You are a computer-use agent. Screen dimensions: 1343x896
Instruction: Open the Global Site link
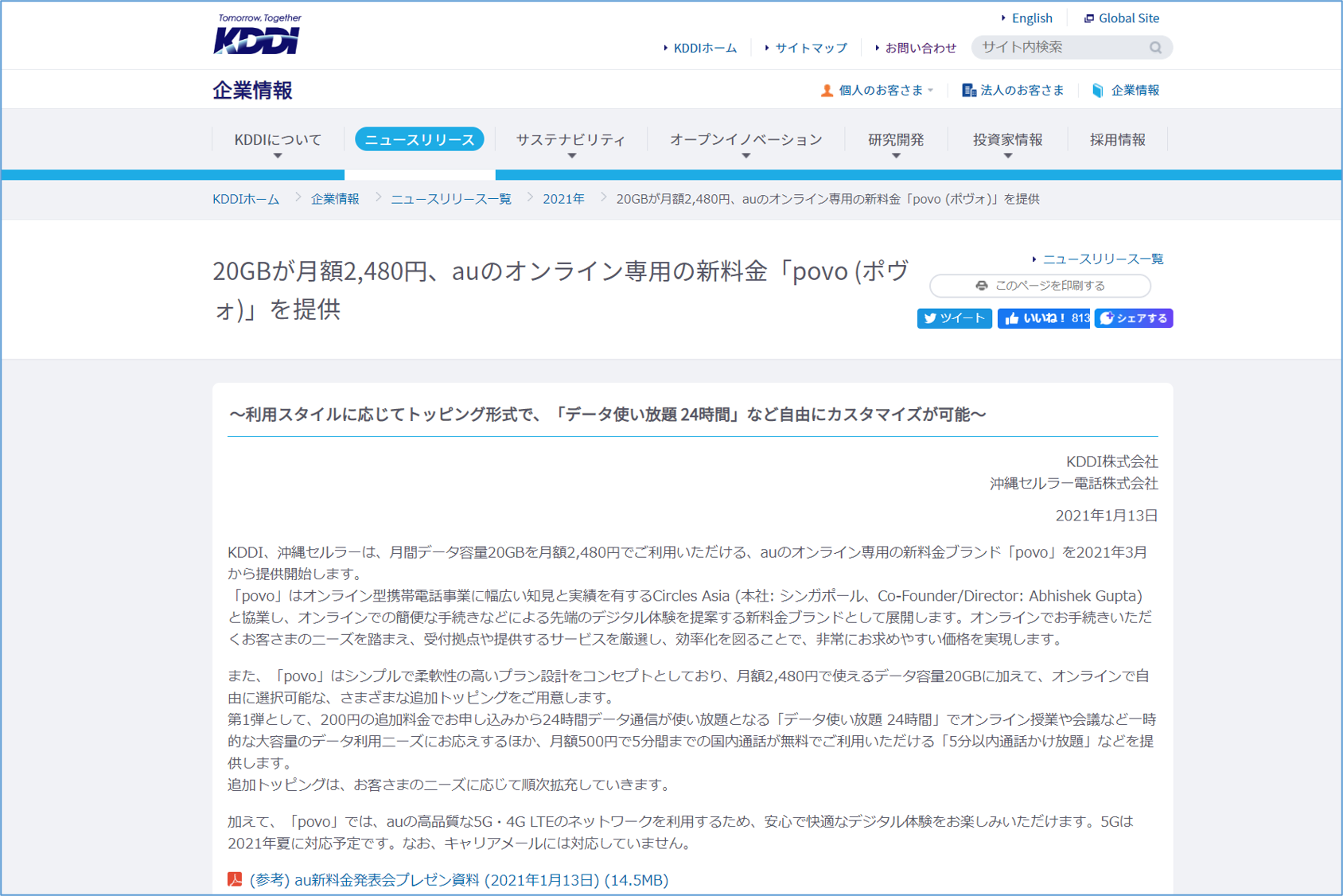click(x=1128, y=18)
